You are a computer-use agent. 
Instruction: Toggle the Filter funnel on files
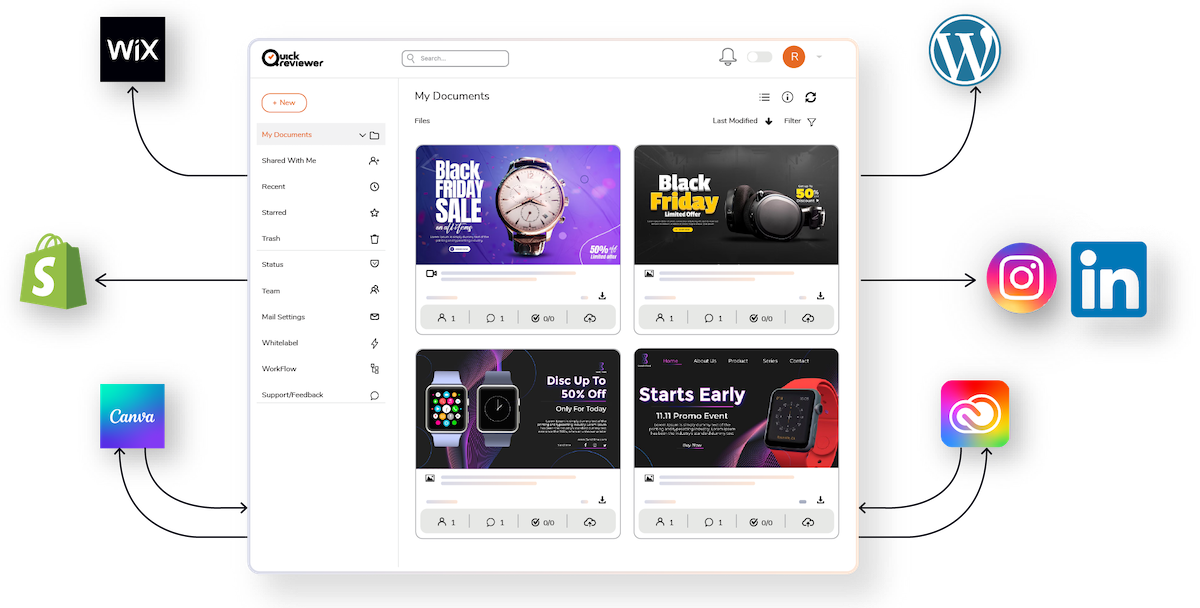(x=810, y=121)
